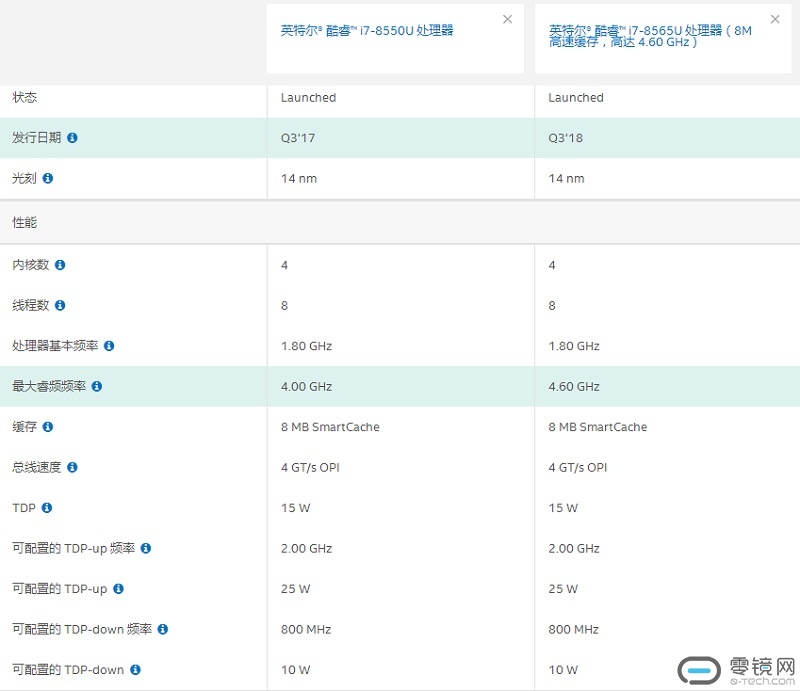The image size is (800, 691).
Task: Click the 性能 section header
Action: point(25,223)
